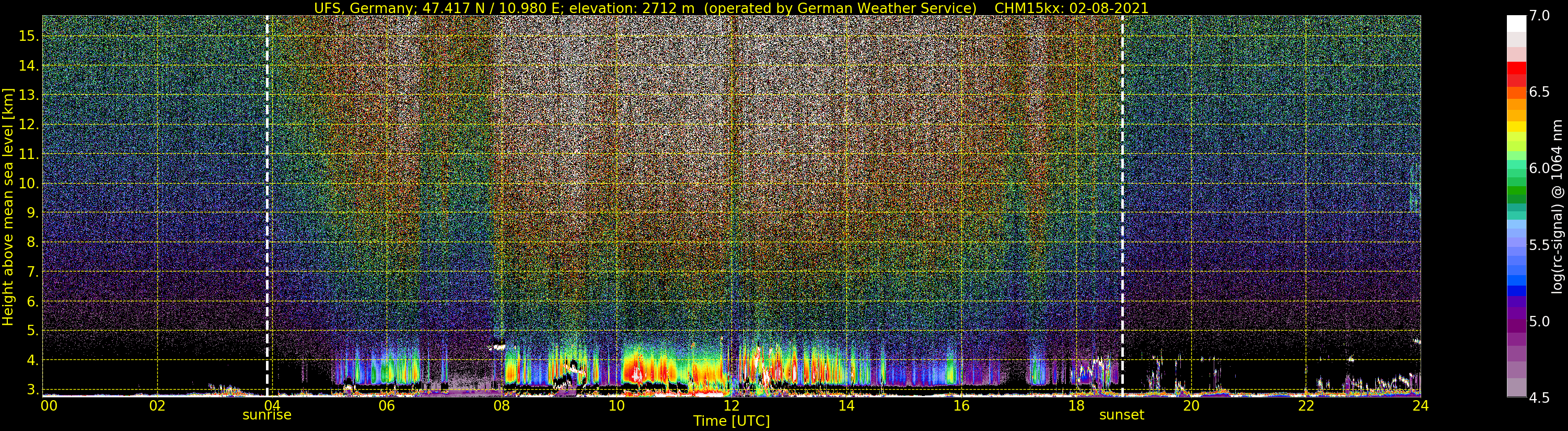The width and height of the screenshot is (1568, 431).
Task: Click the '00' time tick label
Action: pos(48,405)
